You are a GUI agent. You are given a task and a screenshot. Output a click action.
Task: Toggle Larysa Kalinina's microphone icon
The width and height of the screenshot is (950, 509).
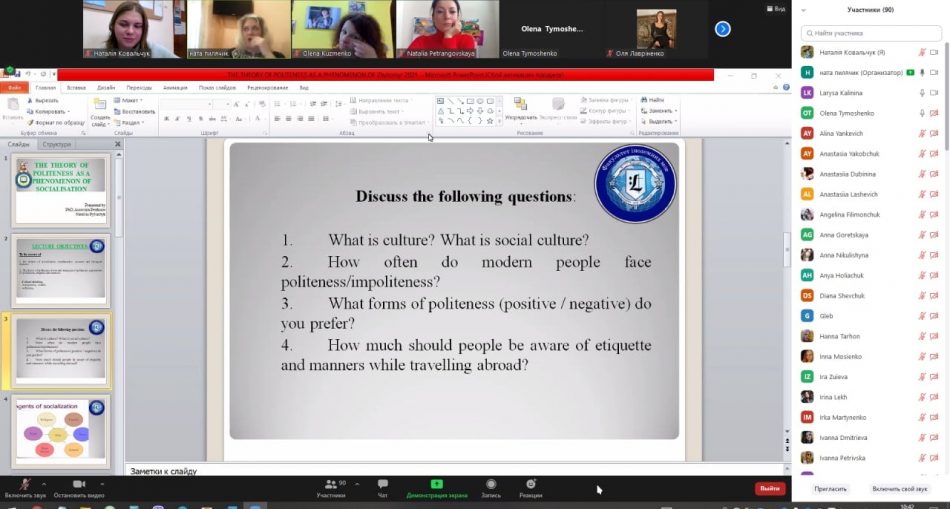click(922, 92)
